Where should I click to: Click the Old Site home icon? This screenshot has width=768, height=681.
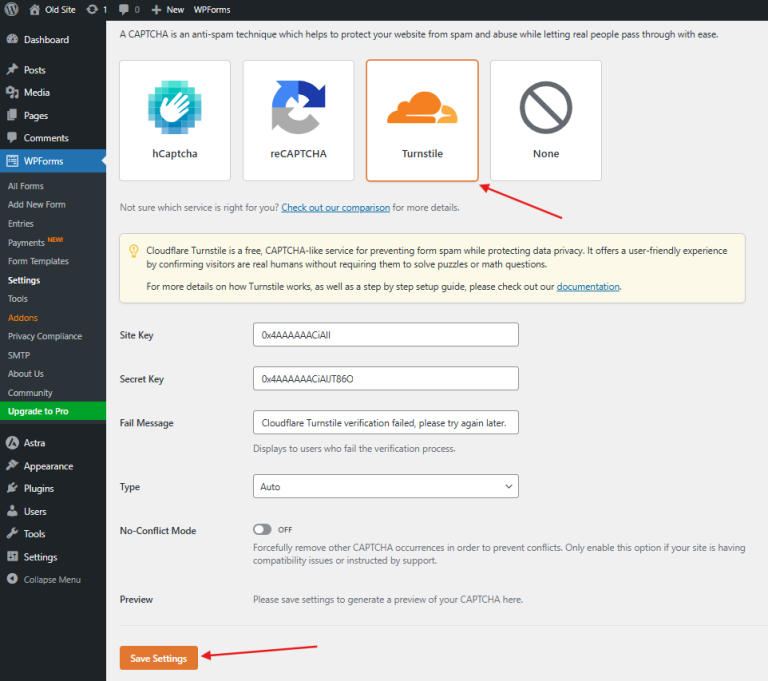pos(34,9)
